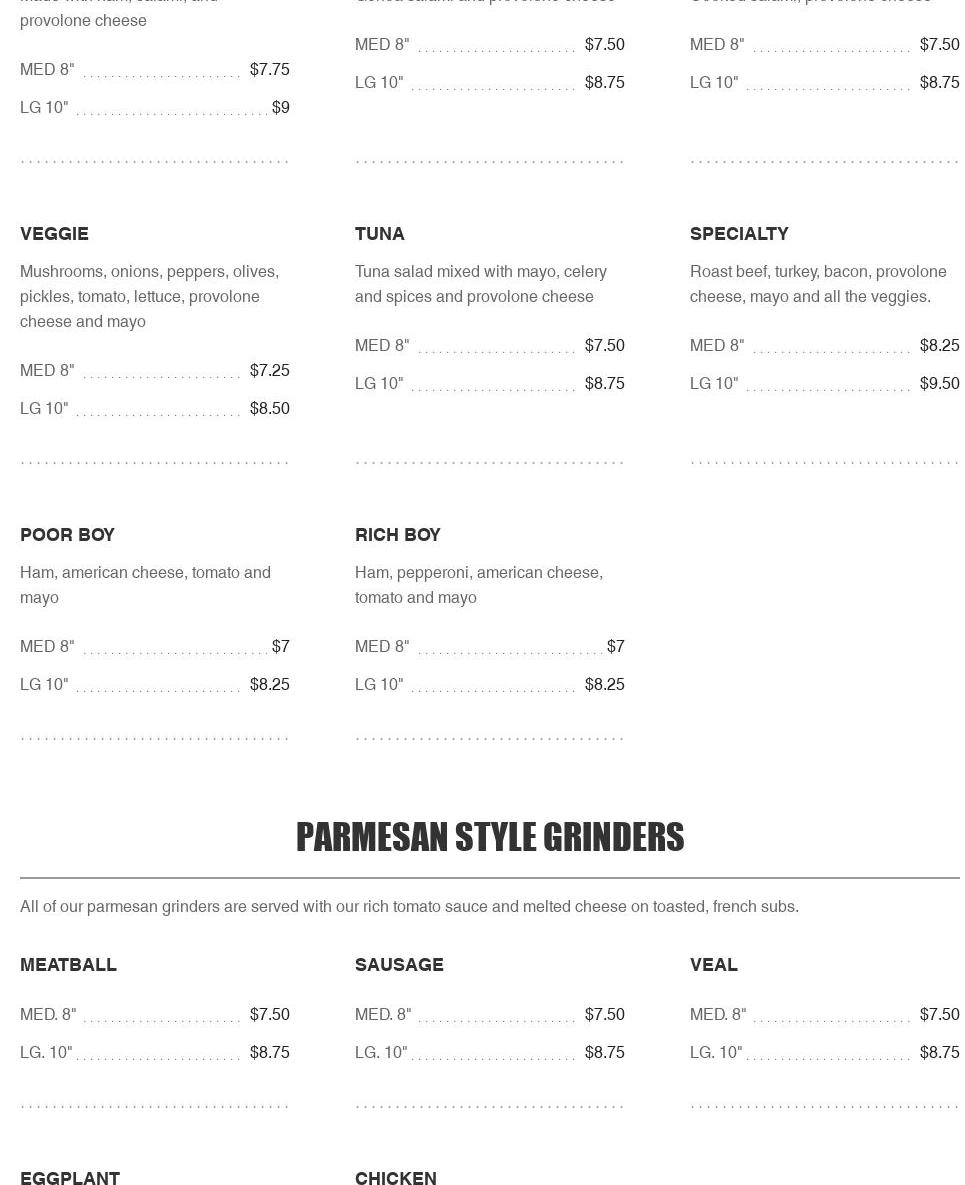Click the Specialty $8.25 medium price

[939, 345]
